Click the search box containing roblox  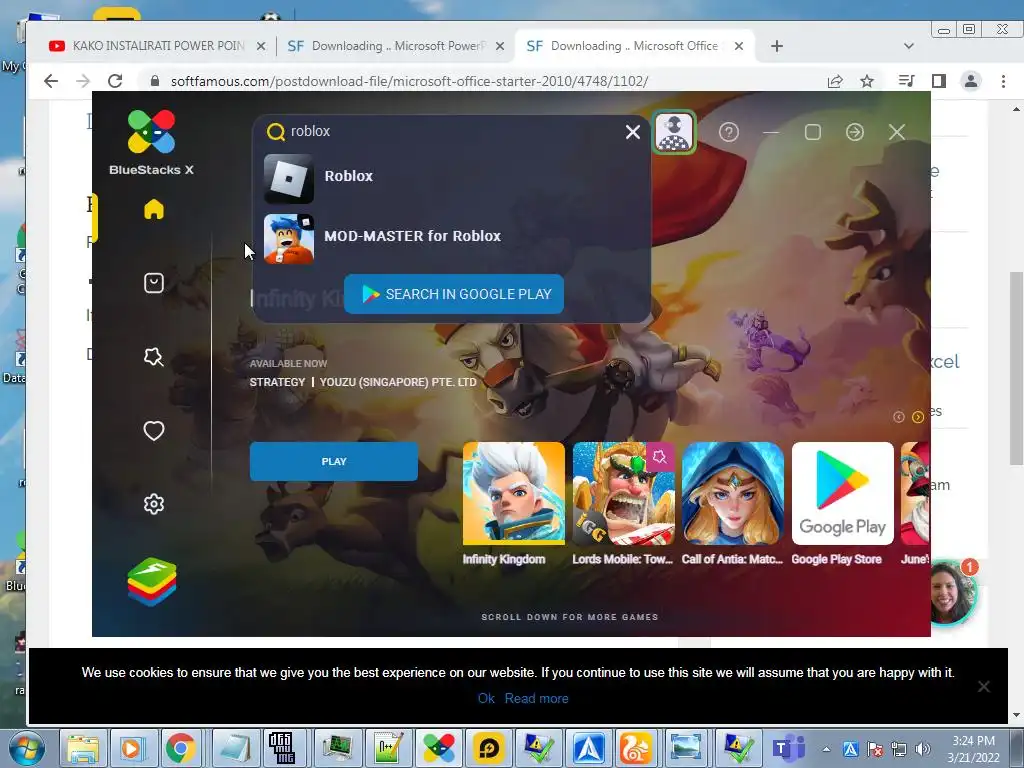click(x=444, y=131)
